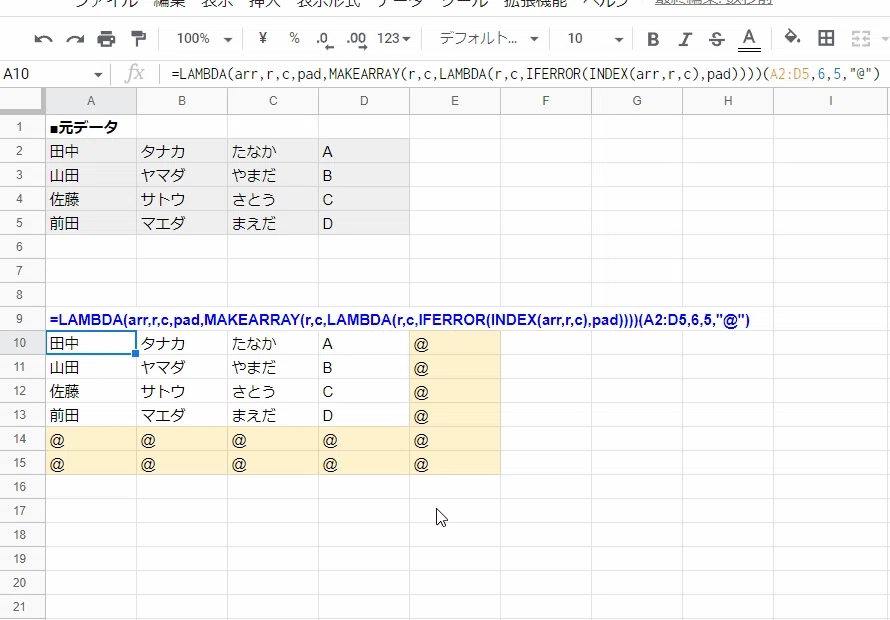Select cell D14 containing @
Image resolution: width=890 pixels, height=620 pixels.
tap(364, 439)
